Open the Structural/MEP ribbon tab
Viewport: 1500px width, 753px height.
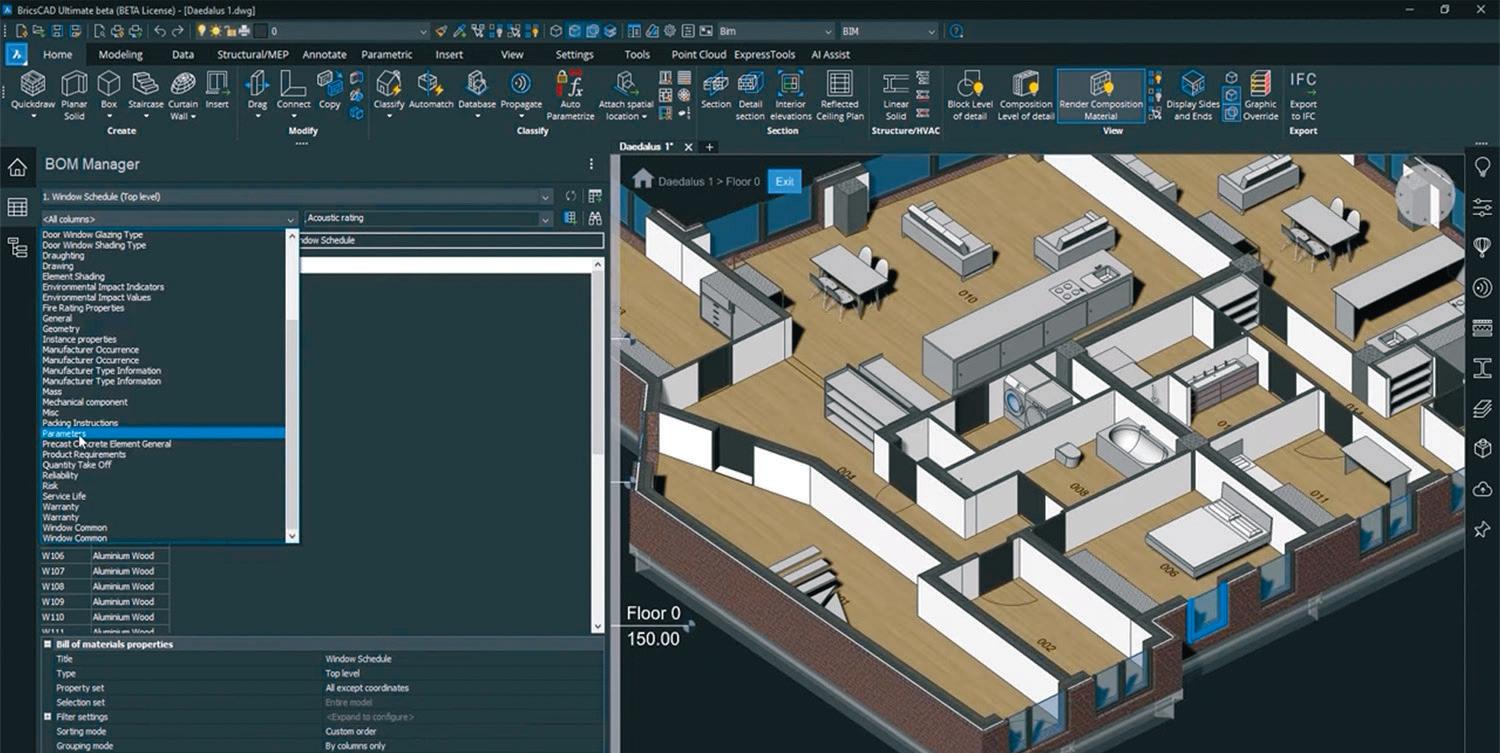tap(254, 55)
